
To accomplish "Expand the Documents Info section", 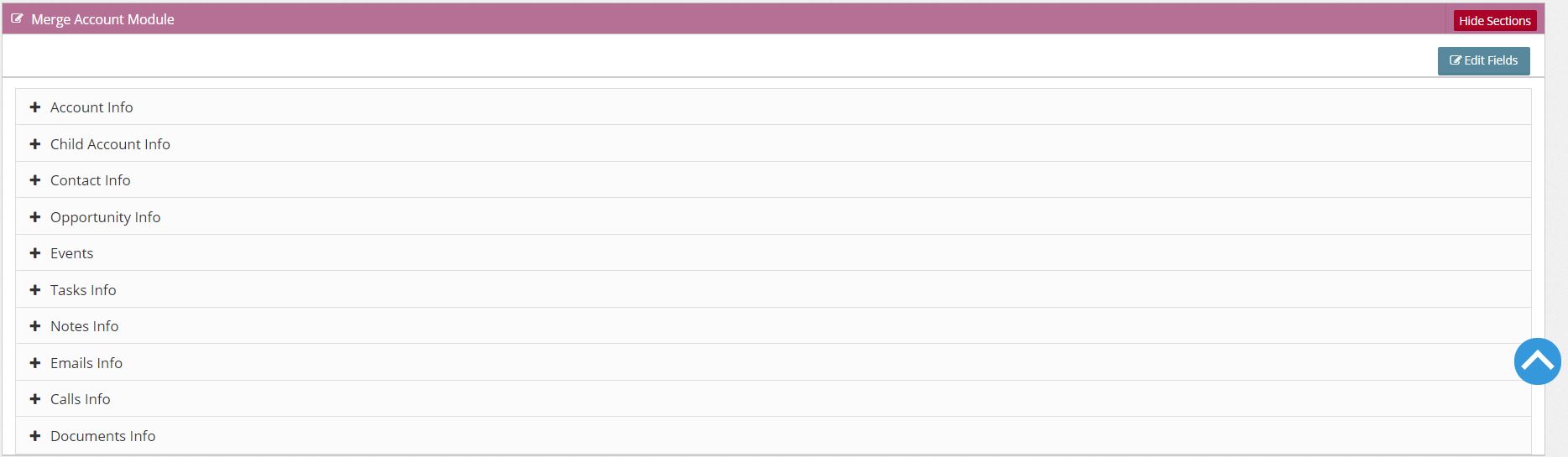I will point(773,435).
